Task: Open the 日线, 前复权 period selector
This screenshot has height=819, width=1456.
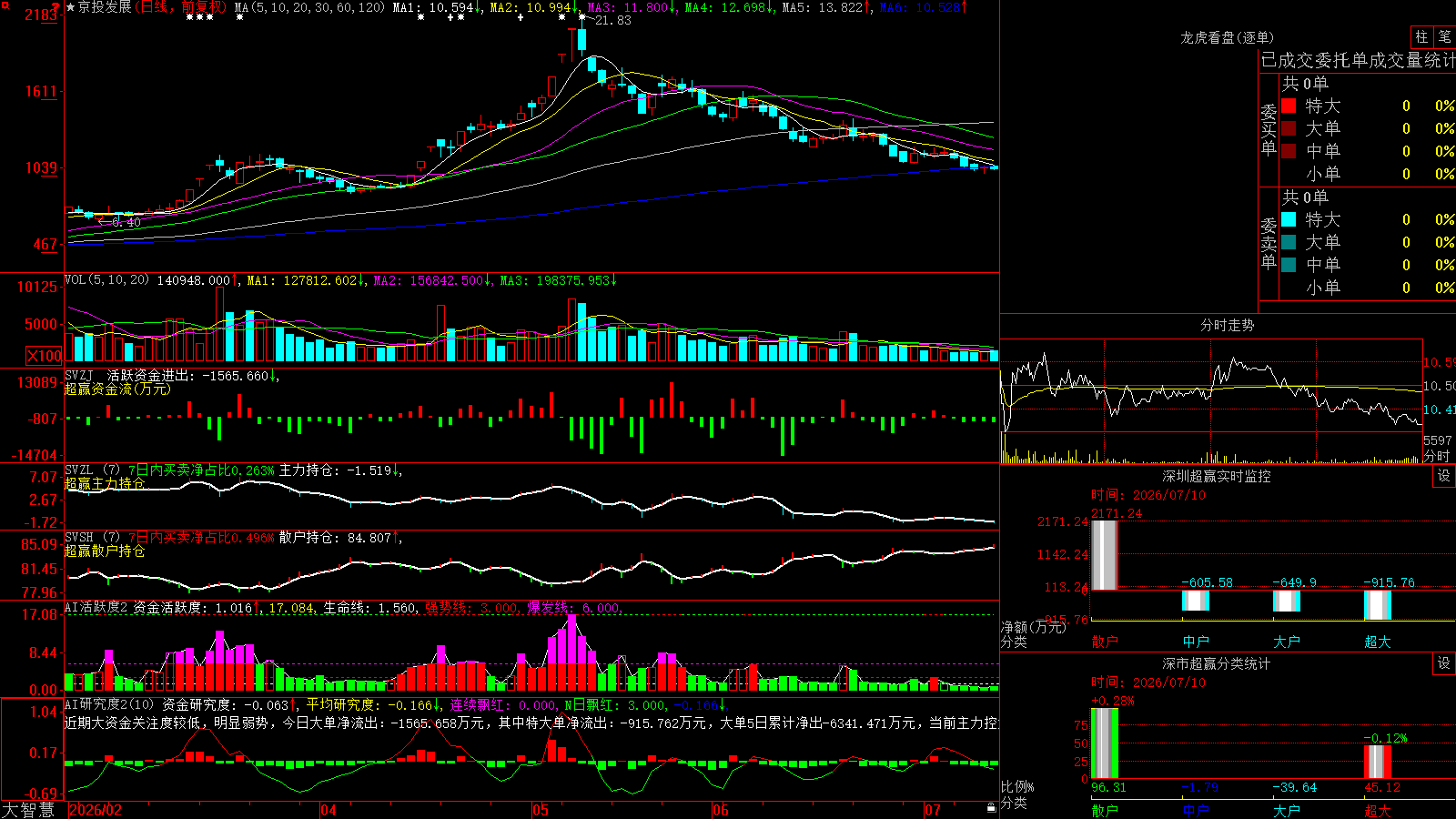Action: 181,7
